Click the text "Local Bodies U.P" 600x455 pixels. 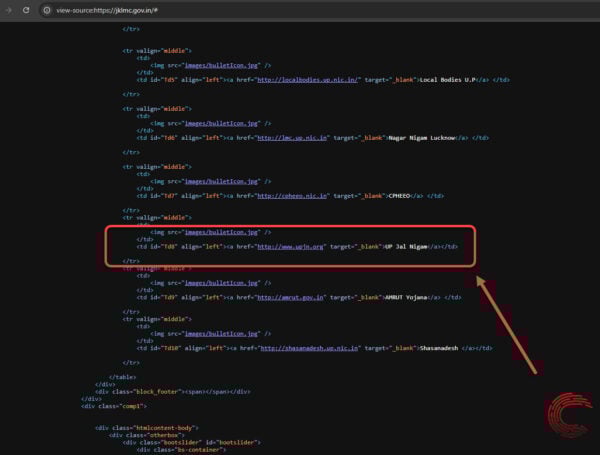click(x=447, y=80)
